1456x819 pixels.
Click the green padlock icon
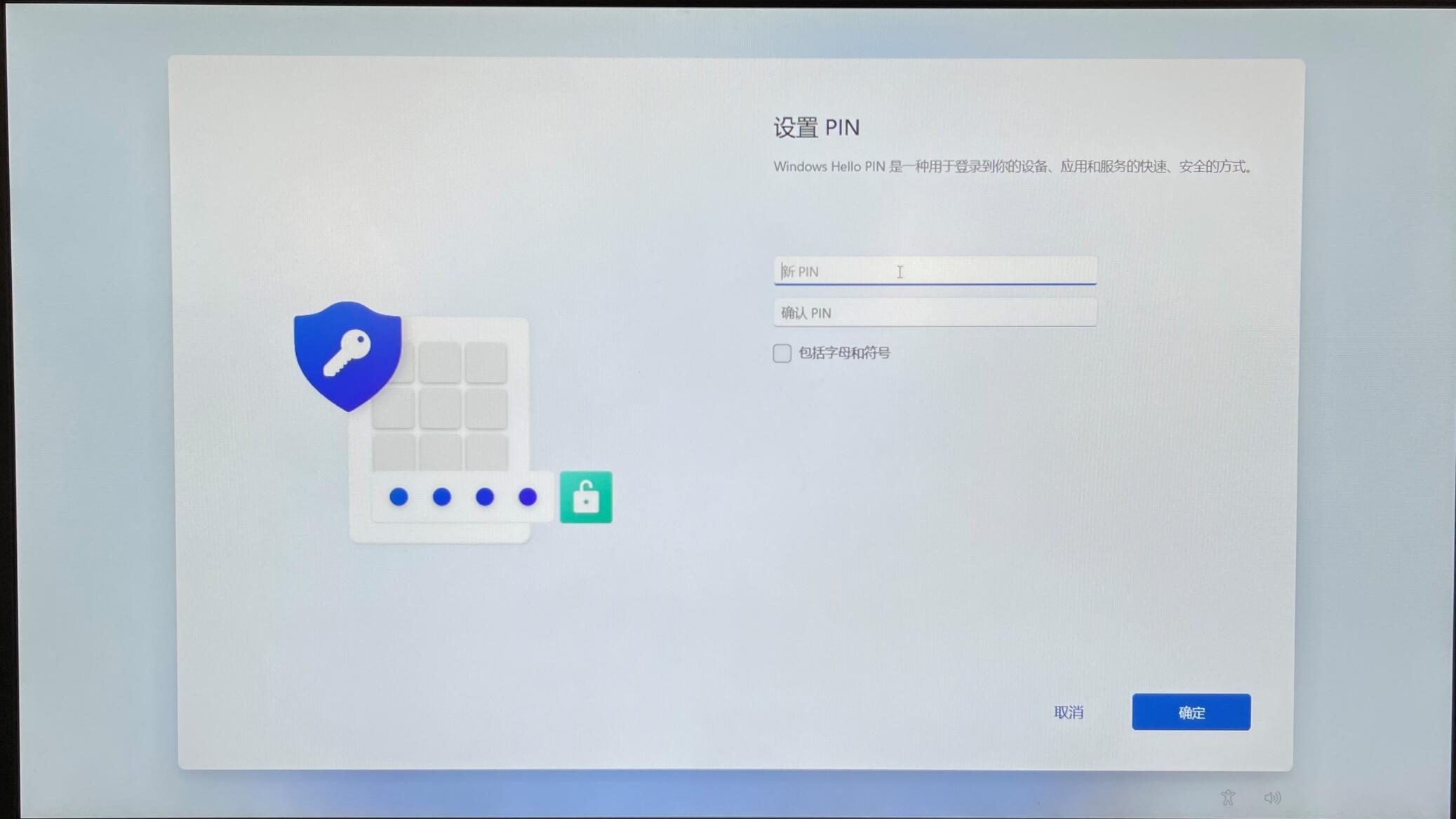(x=586, y=497)
